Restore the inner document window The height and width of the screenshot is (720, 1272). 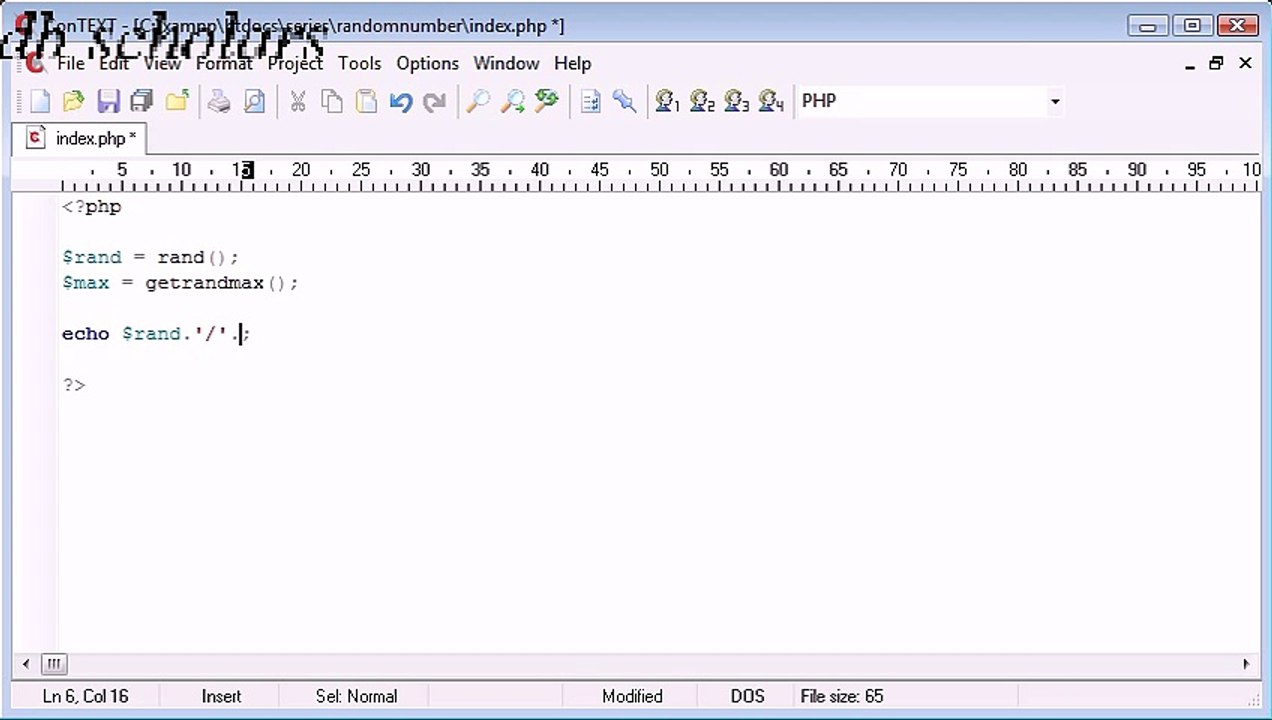(1216, 63)
